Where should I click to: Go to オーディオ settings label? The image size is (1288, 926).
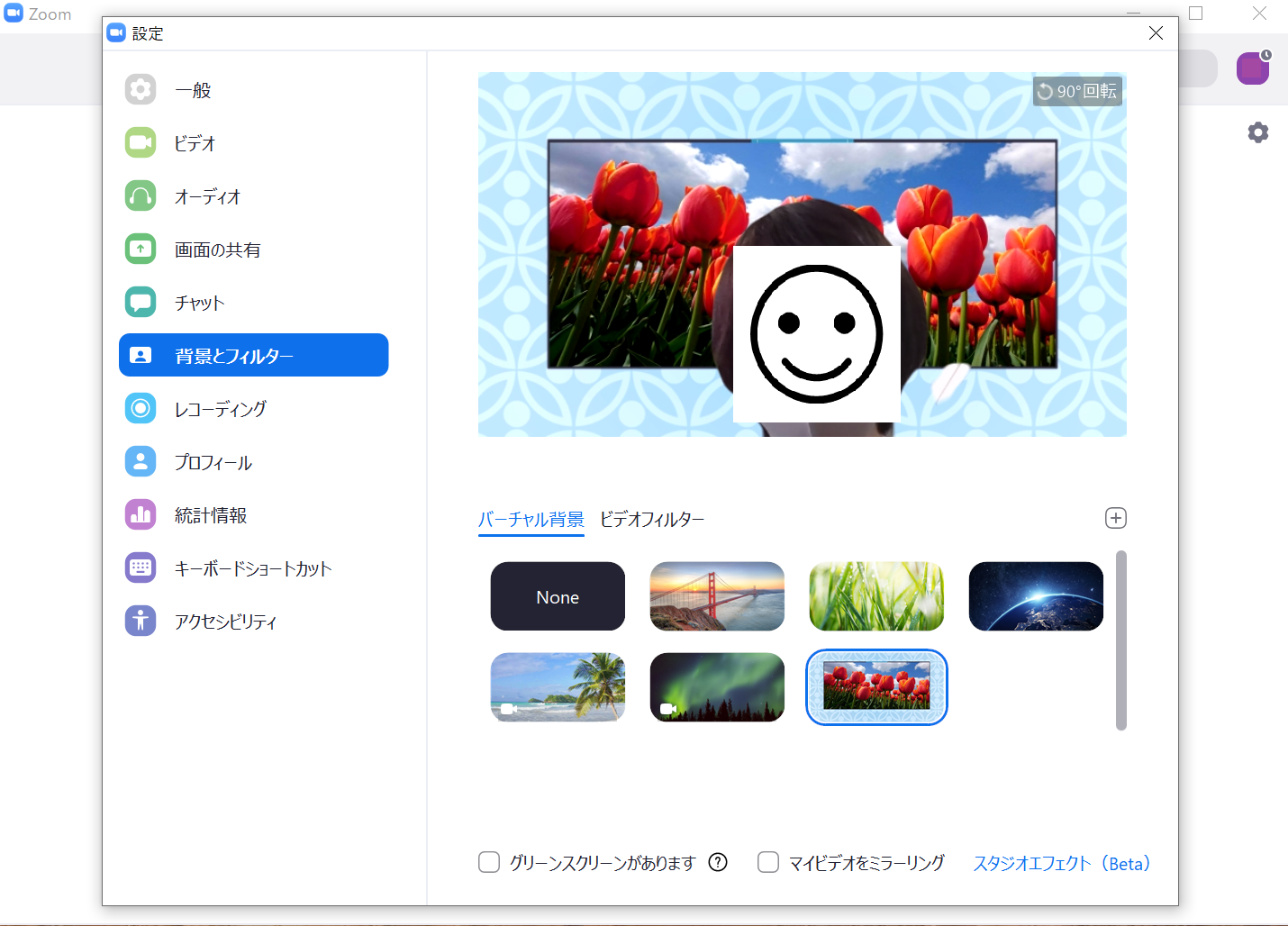[x=208, y=196]
